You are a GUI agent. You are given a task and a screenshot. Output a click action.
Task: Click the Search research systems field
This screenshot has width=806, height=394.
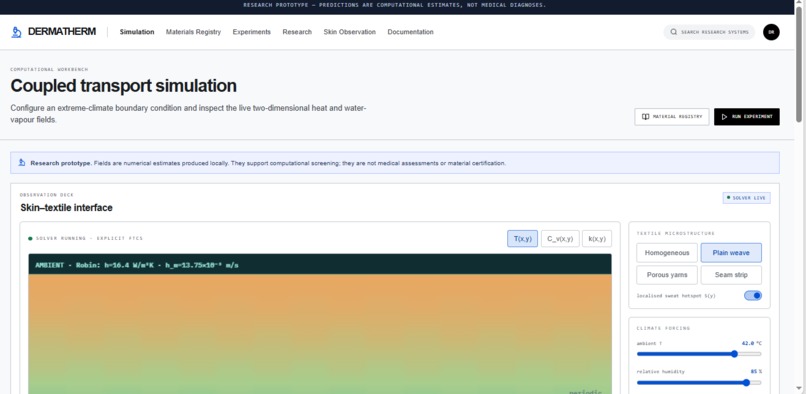(709, 32)
